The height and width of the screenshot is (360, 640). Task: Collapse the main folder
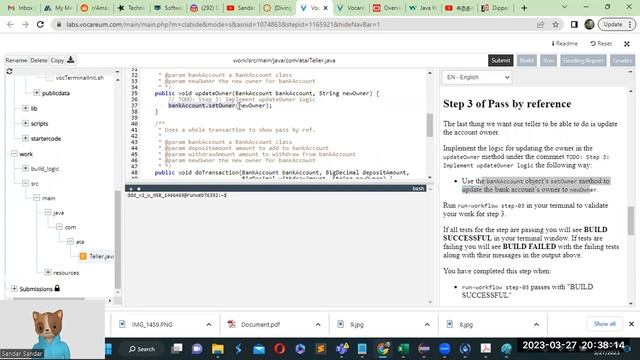pyautogui.click(x=36, y=198)
